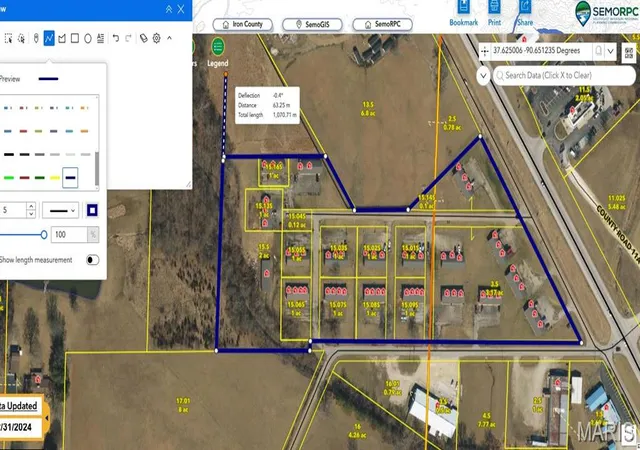
Task: Toggle Show length measurement switch
Action: point(93,260)
